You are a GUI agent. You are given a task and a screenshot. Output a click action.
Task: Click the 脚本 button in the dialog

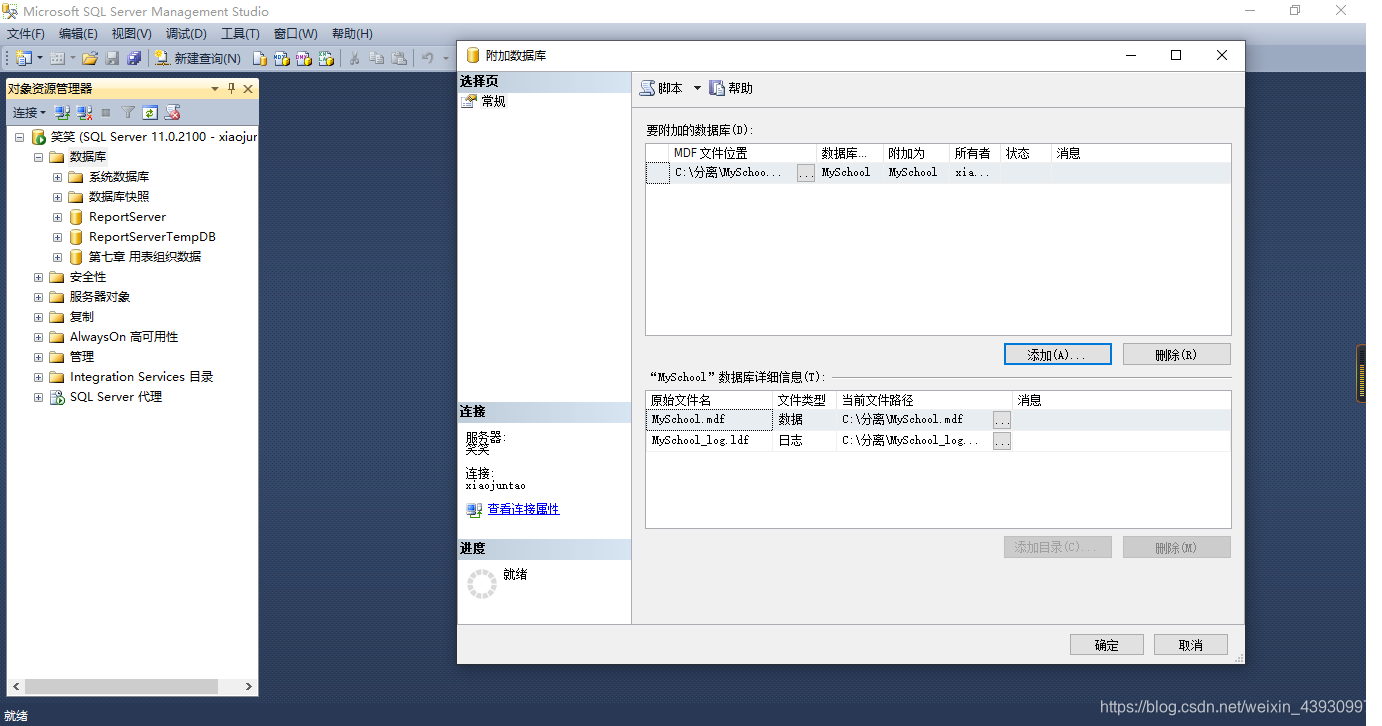[662, 88]
